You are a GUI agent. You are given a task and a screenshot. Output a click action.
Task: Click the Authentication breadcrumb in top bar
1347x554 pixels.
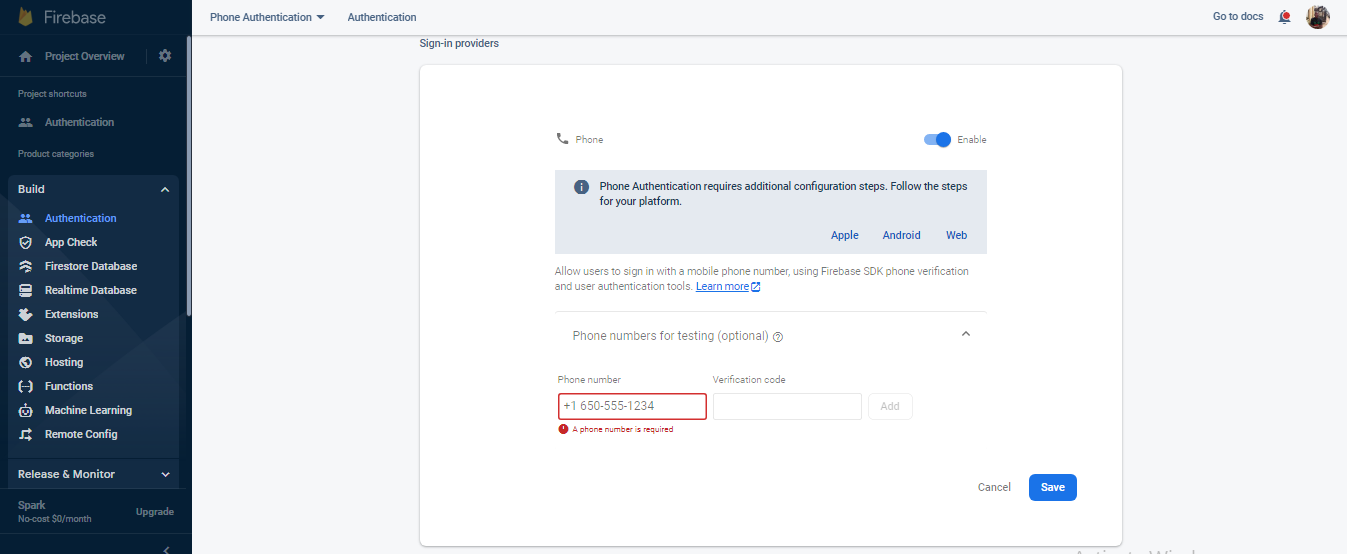[x=382, y=17]
